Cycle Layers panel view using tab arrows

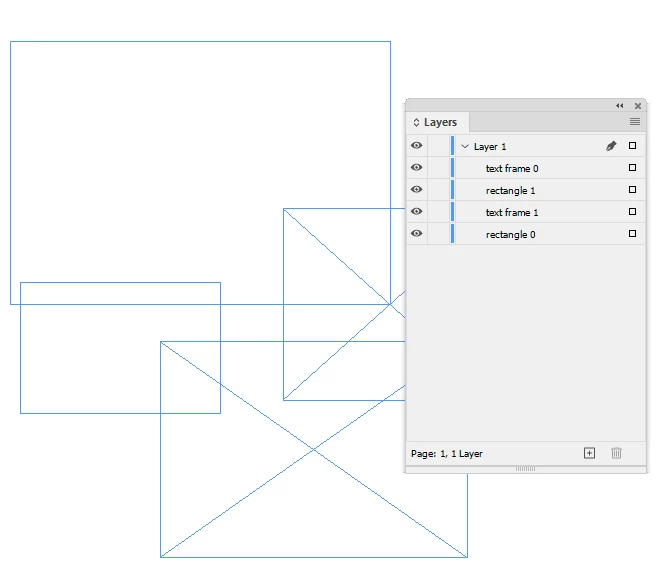pyautogui.click(x=416, y=122)
